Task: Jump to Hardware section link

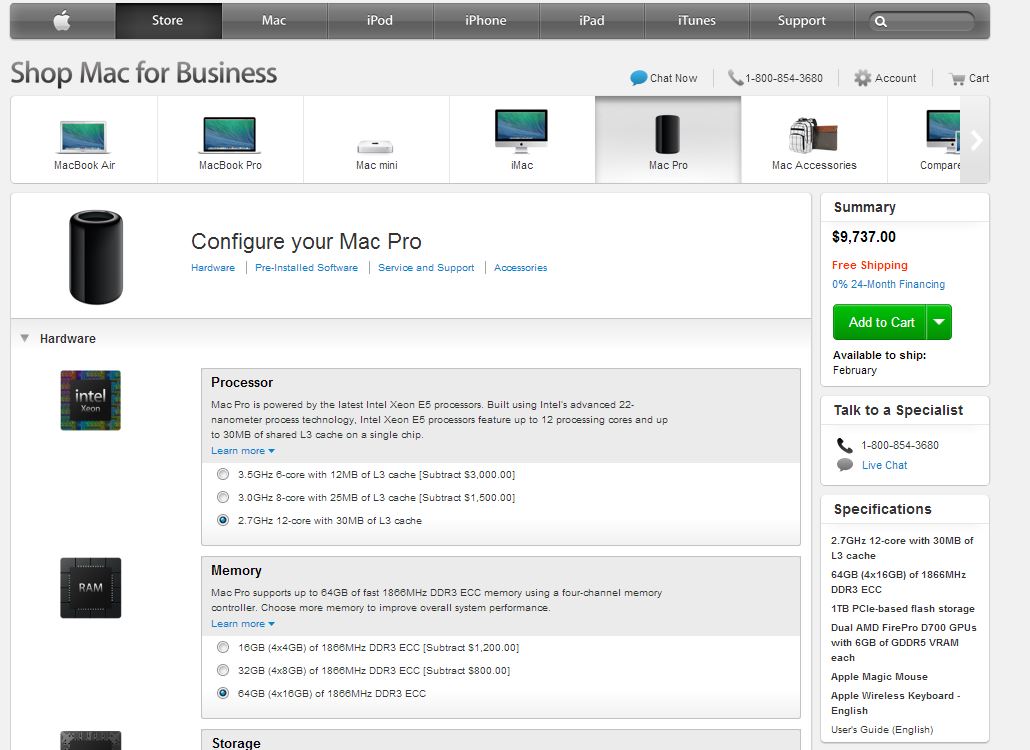Action: click(213, 267)
